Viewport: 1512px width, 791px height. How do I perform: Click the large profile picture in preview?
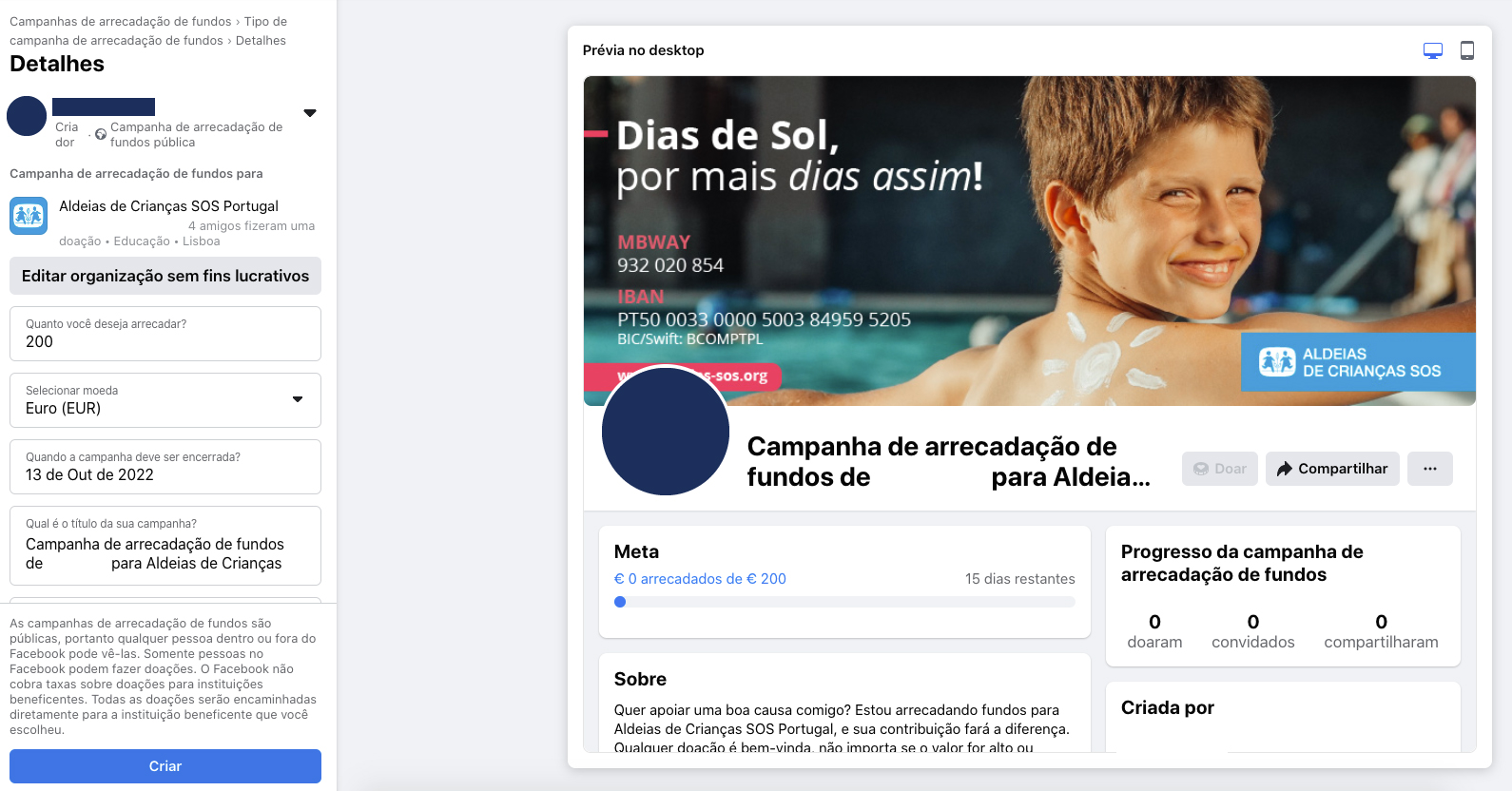click(666, 432)
